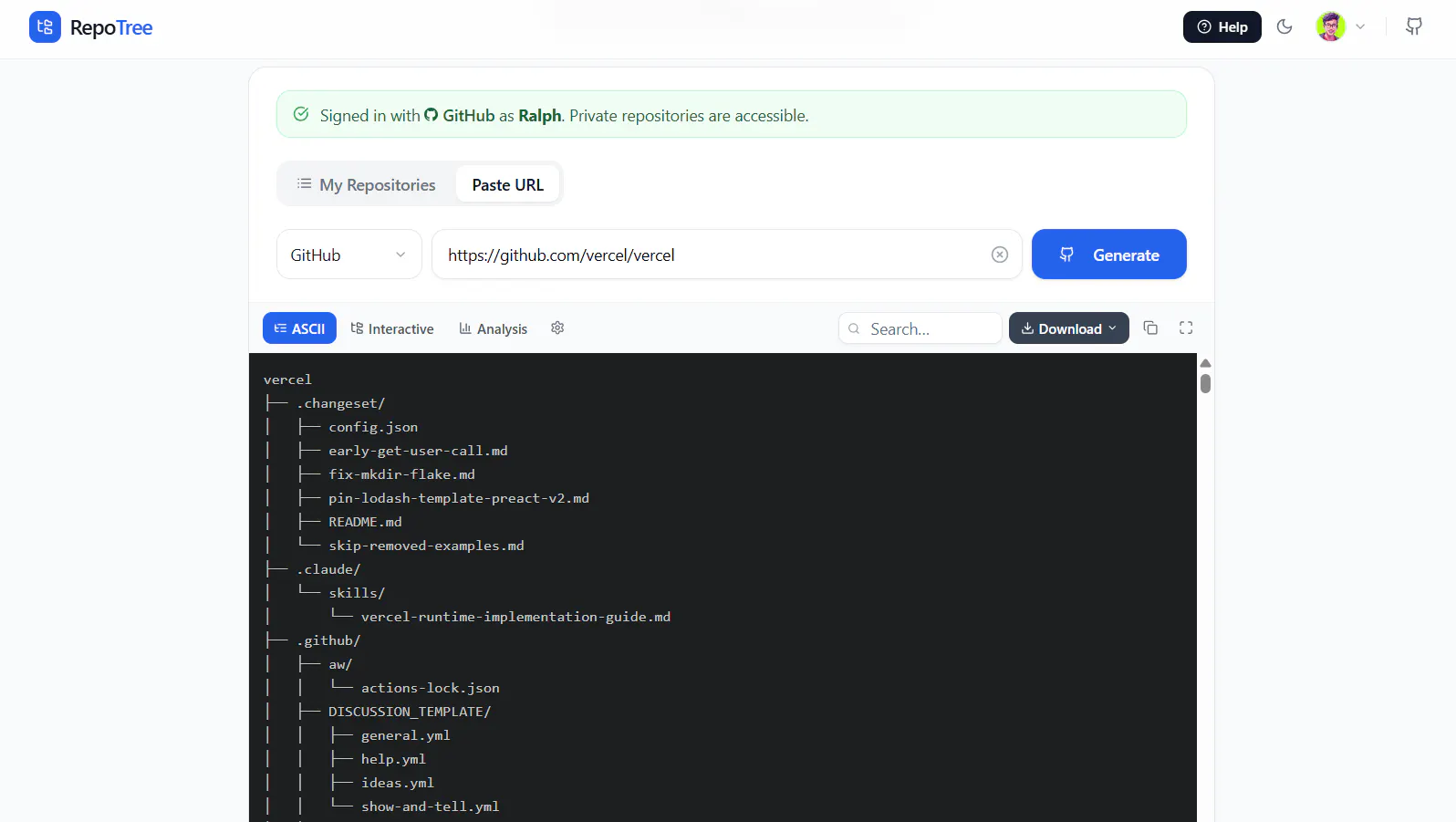The width and height of the screenshot is (1456, 822).
Task: Click the tree scrollbar thumb
Action: 1205,384
